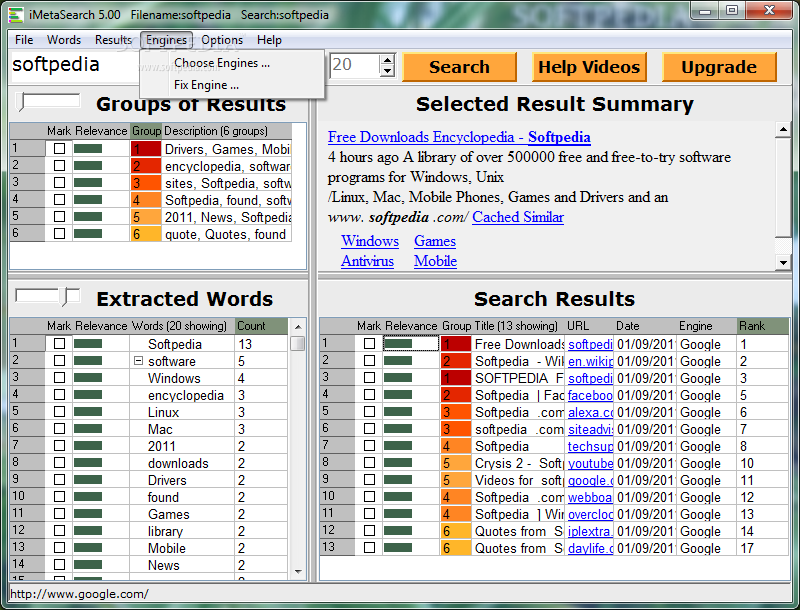The image size is (800, 610).
Task: Sort groups by Group column header
Action: click(146, 131)
